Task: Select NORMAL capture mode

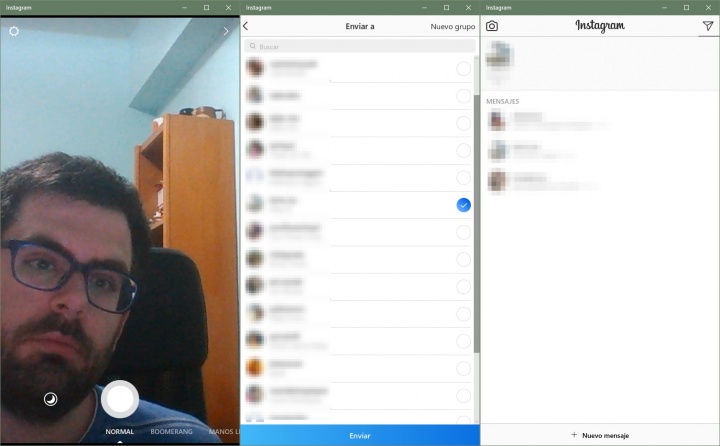Action: point(120,431)
